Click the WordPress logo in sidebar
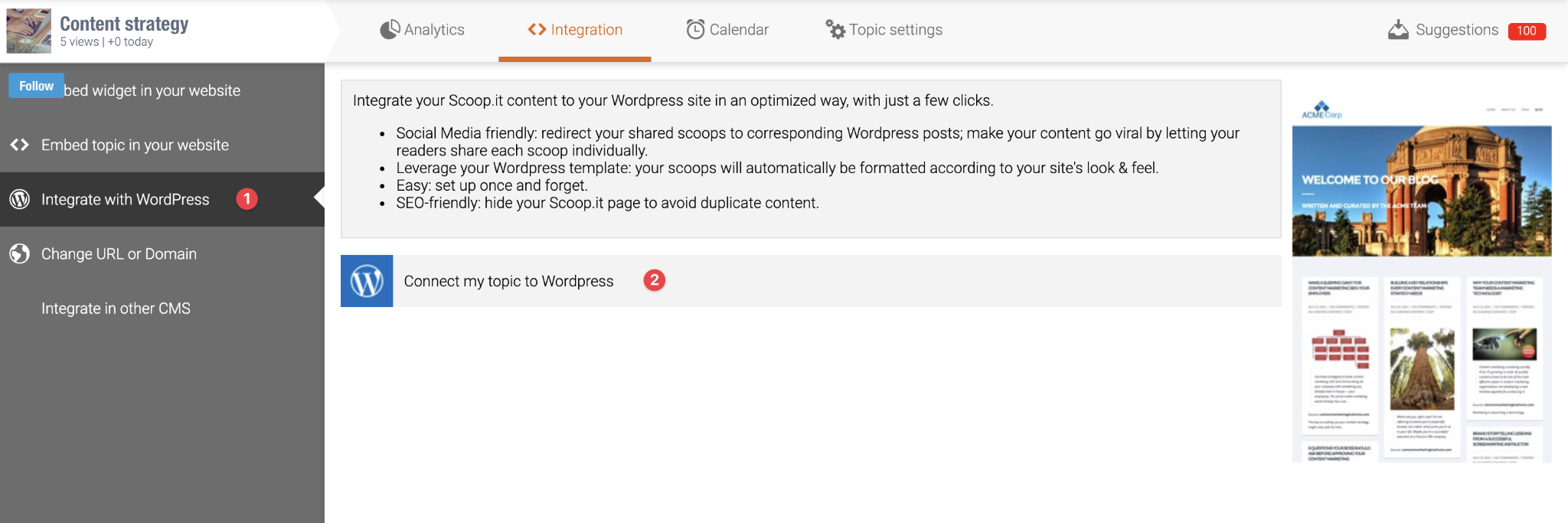This screenshot has height=523, width=1568. tap(20, 199)
